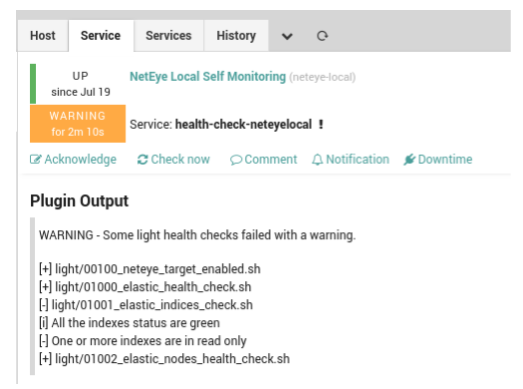The height and width of the screenshot is (389, 523).
Task: Click the Acknowledge pencil icon
Action: click(35, 159)
